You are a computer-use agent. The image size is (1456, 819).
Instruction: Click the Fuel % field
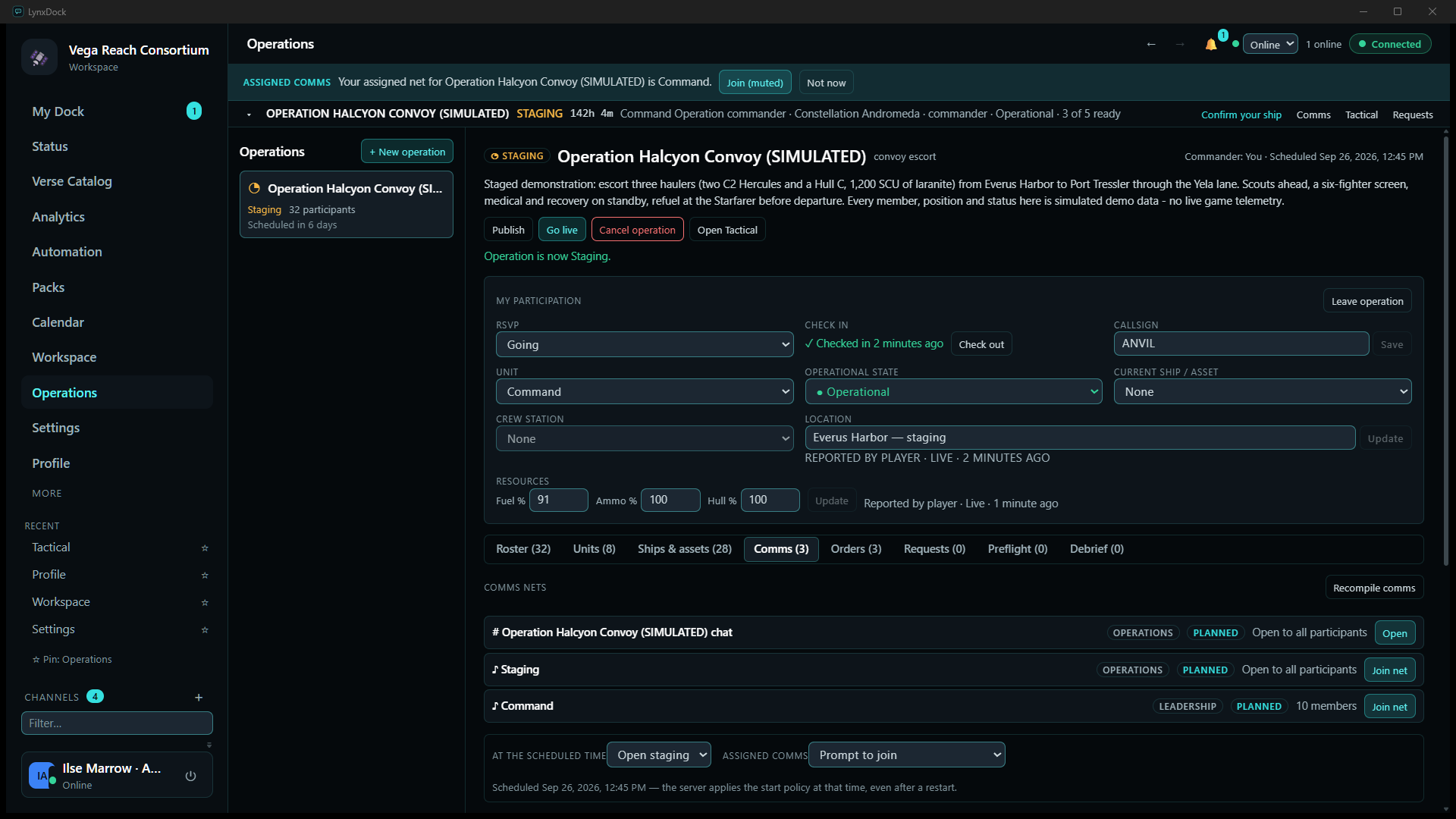coord(558,500)
